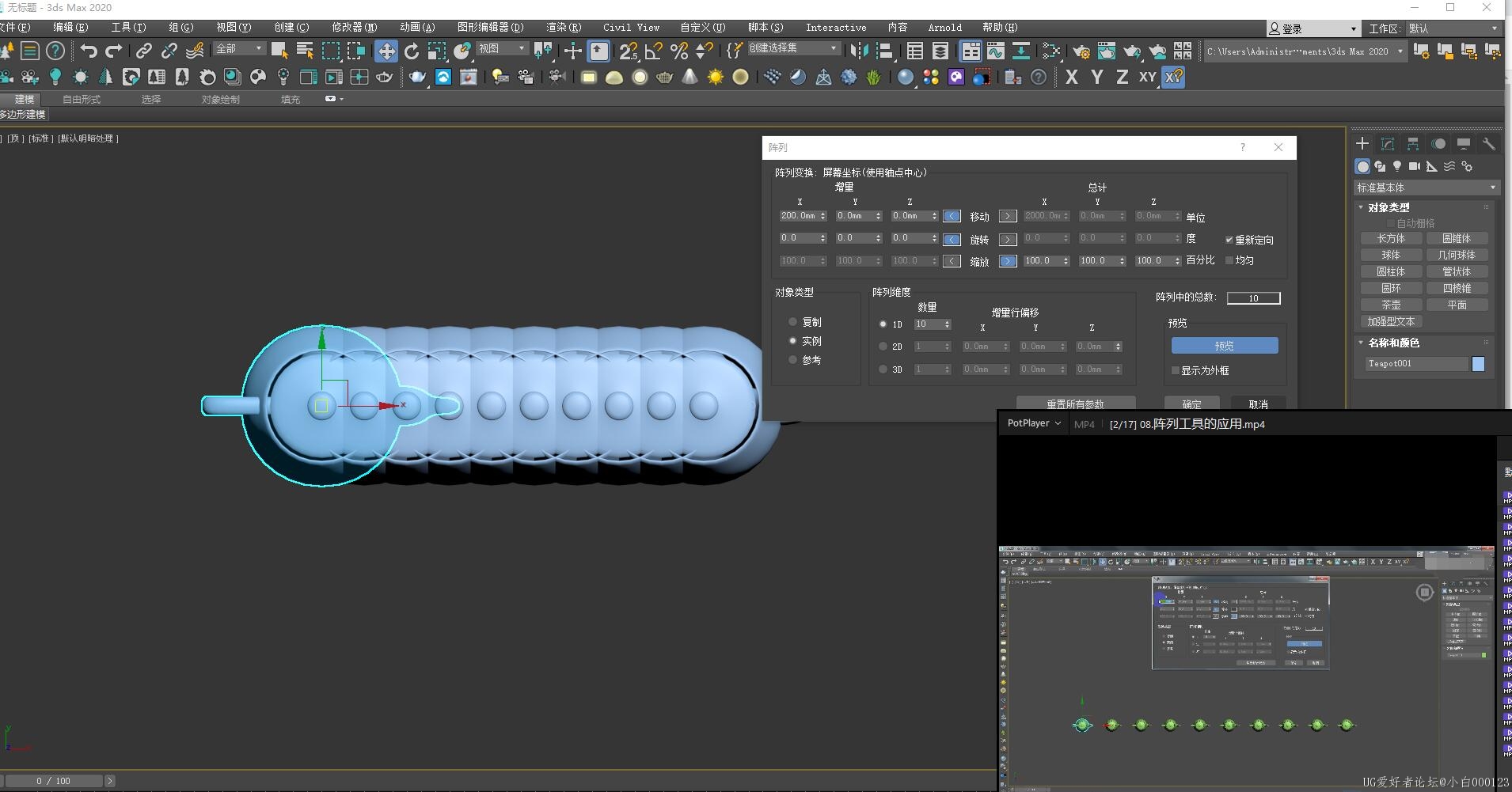Viewport: 1512px width, 792px height.
Task: Open the Hierarchy command panel tab
Action: 1413,143
